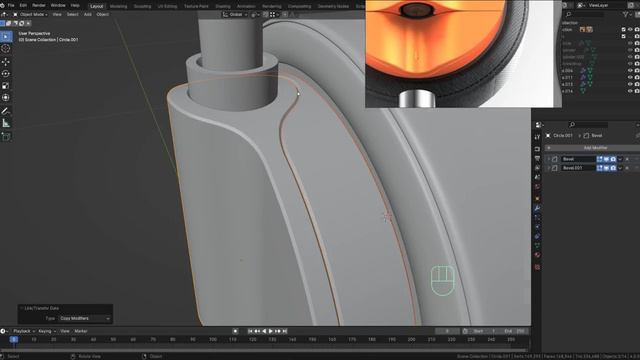Toggle viewport visibility of object e.004
Viewport: 640px width, 360px height.
[630, 71]
